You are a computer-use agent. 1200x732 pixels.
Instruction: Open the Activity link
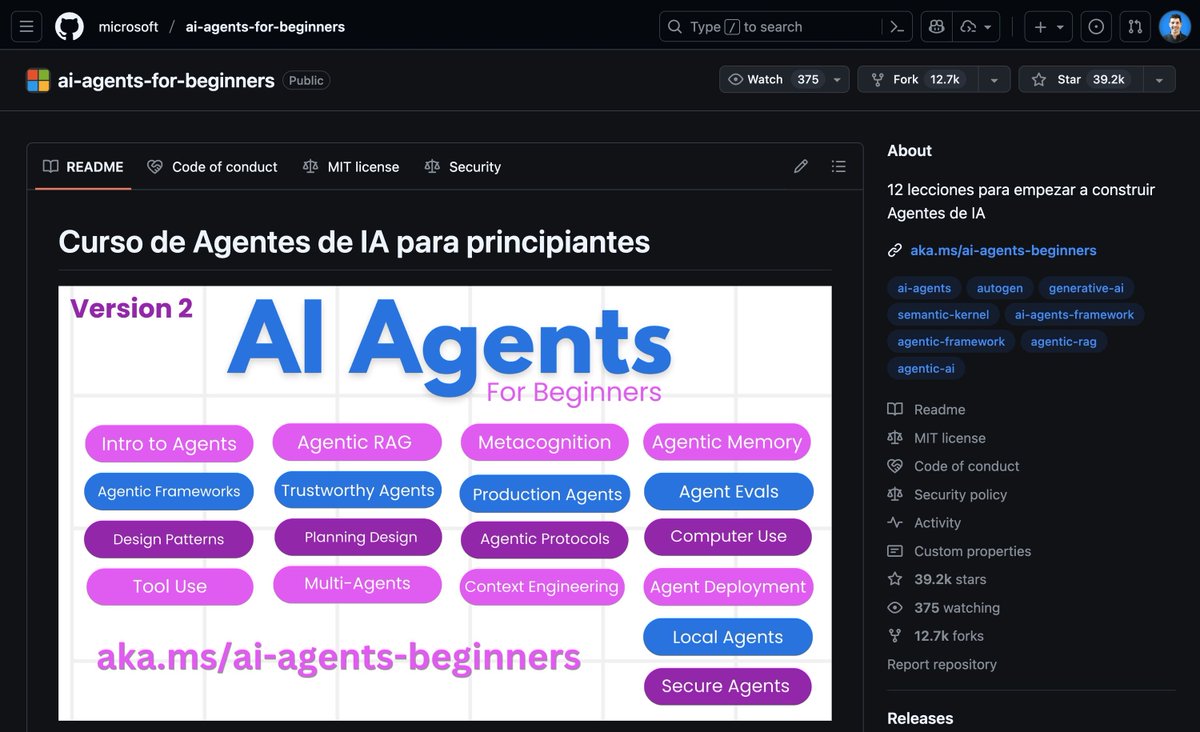click(925, 523)
